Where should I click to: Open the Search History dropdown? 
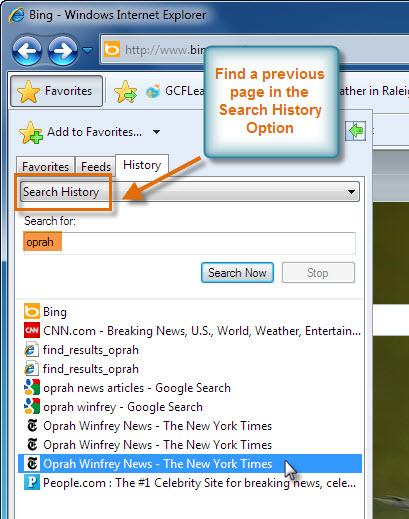[x=190, y=192]
